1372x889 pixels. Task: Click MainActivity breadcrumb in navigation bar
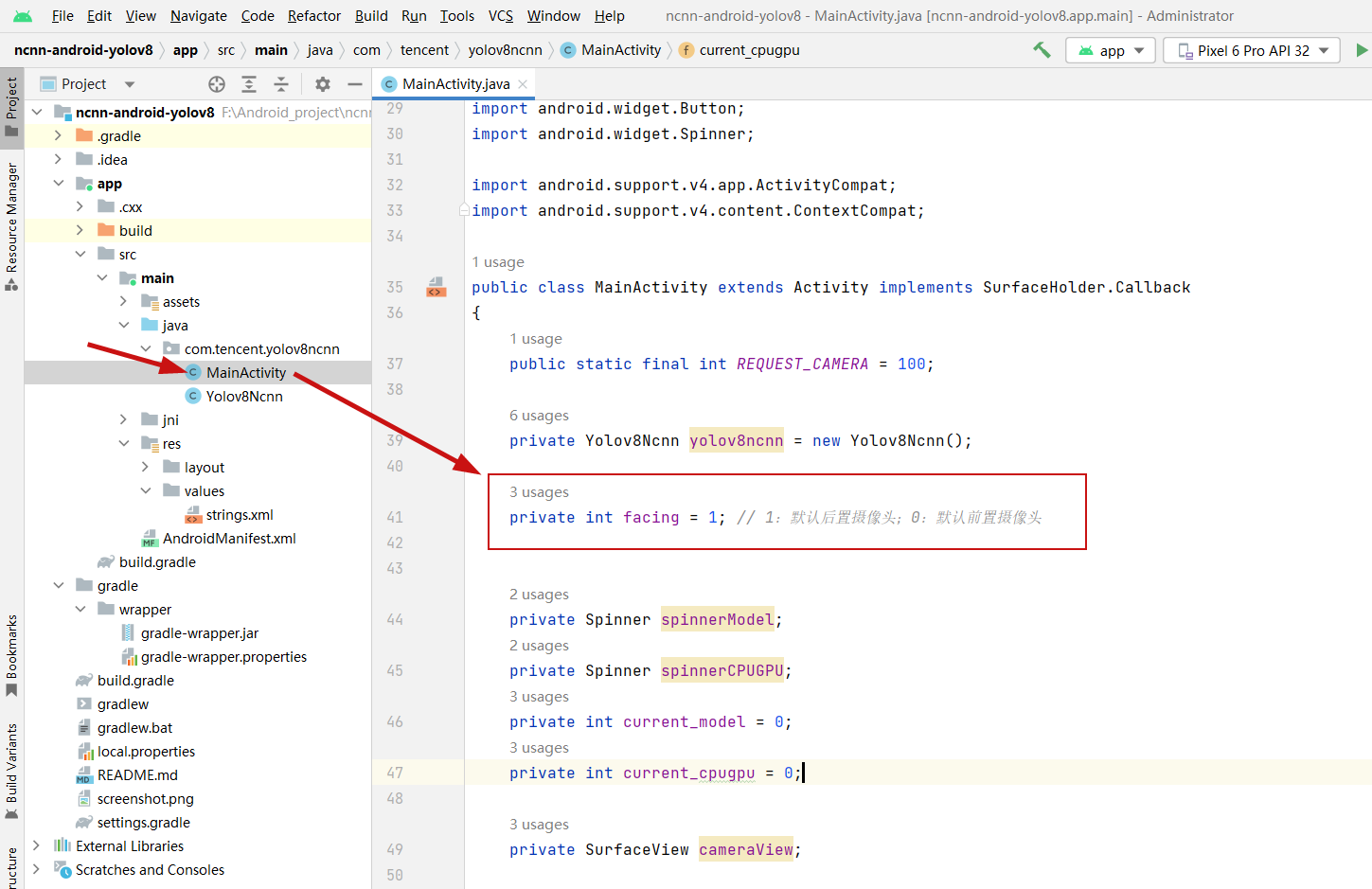click(612, 50)
